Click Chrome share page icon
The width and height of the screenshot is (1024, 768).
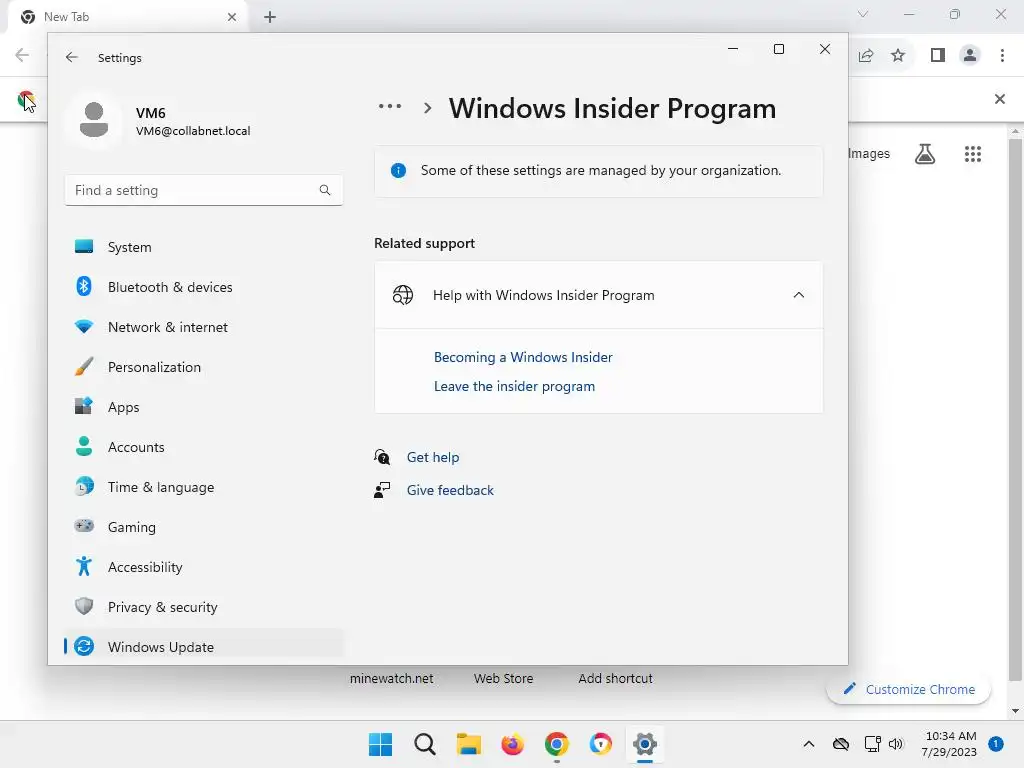pyautogui.click(x=866, y=56)
